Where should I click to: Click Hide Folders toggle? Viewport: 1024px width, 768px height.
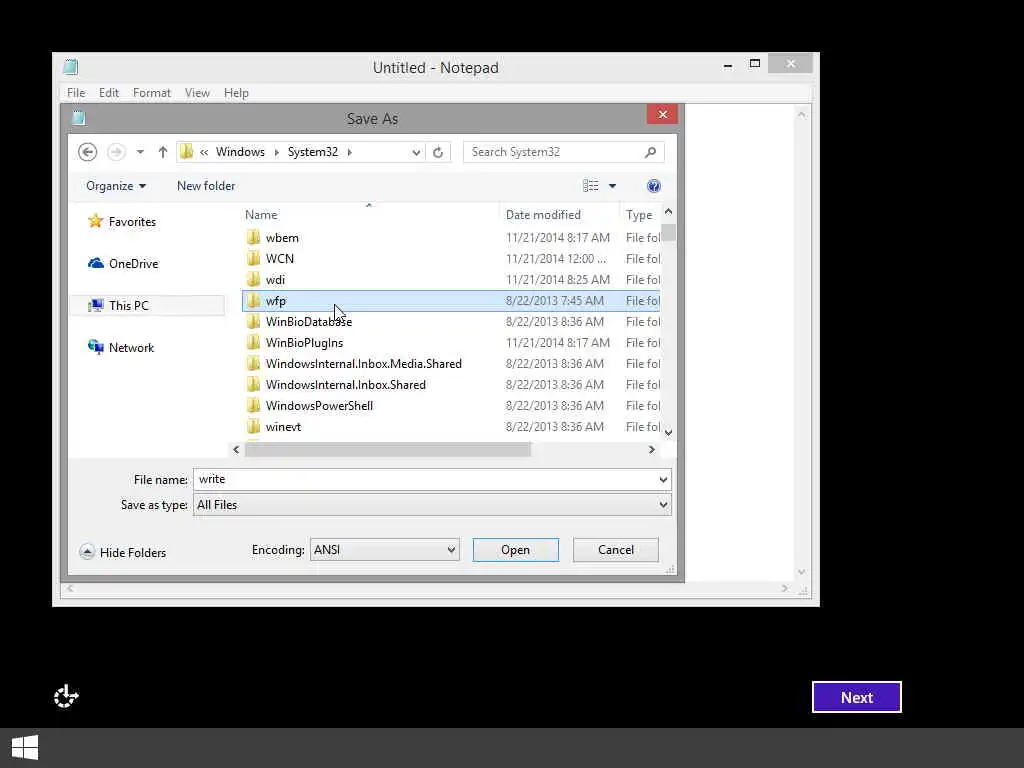[123, 552]
